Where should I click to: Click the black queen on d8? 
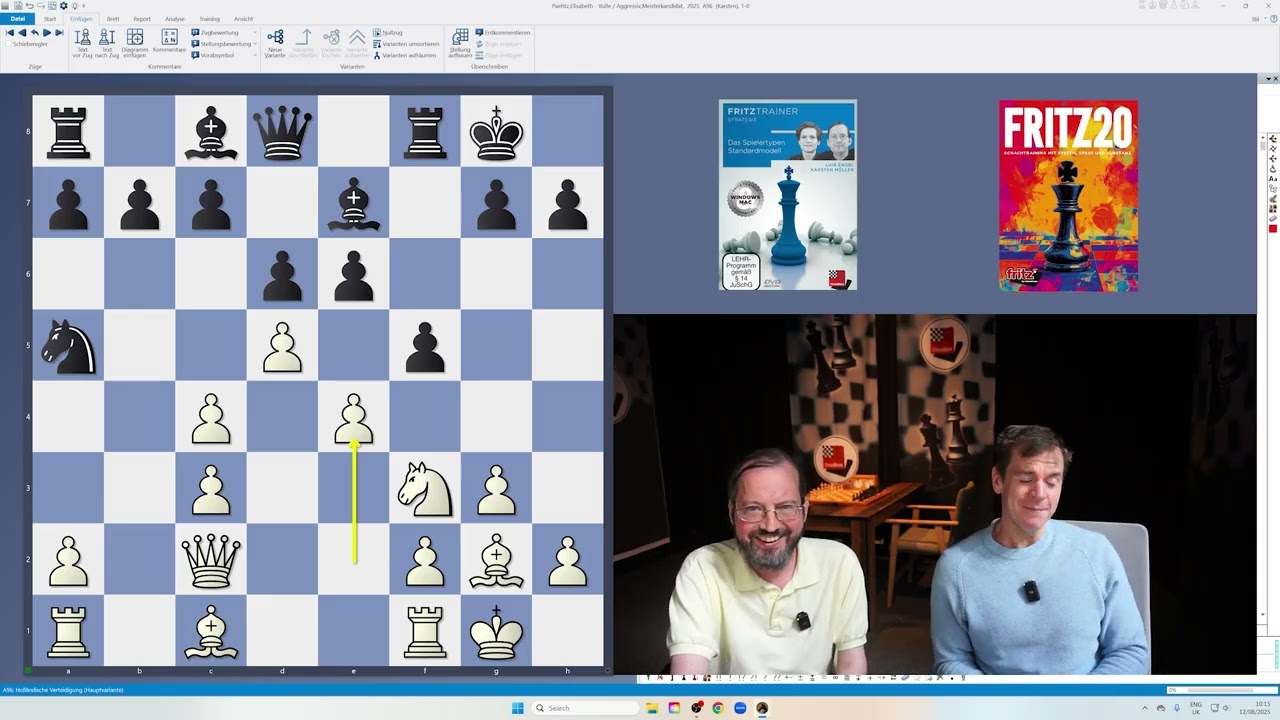point(282,133)
